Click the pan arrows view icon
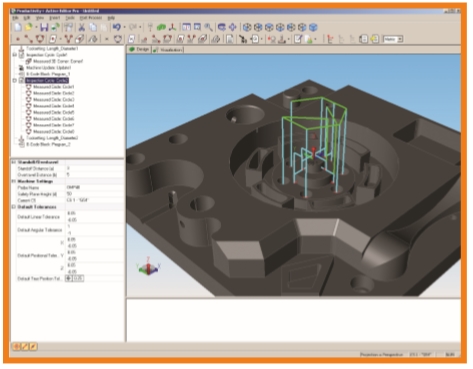This screenshot has height=369, width=473. (x=232, y=27)
